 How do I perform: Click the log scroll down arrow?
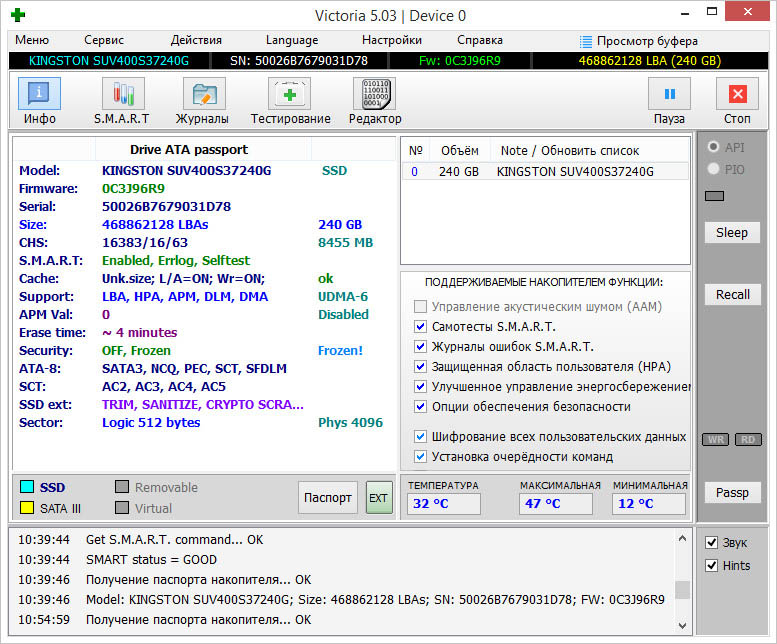coord(682,626)
